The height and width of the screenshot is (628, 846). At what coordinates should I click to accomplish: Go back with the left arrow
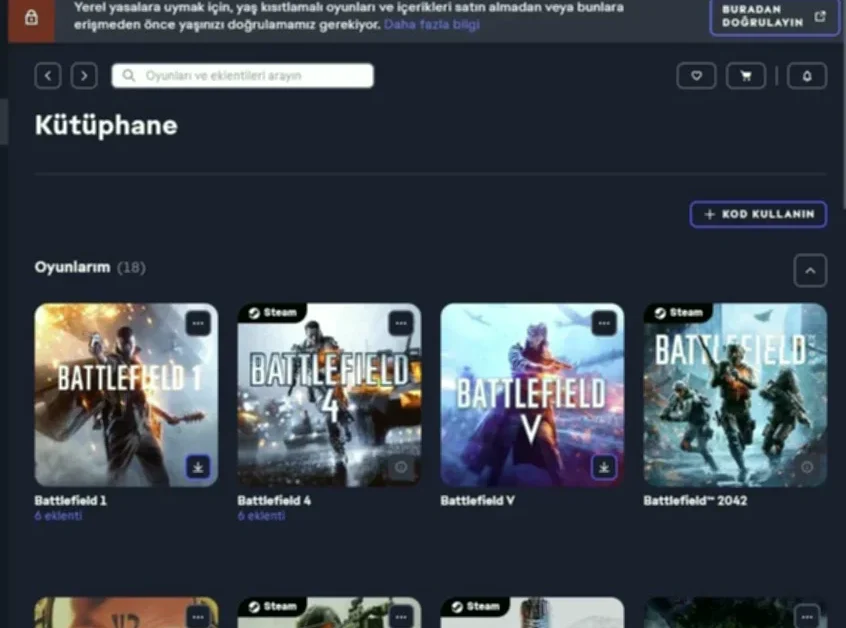(x=48, y=76)
